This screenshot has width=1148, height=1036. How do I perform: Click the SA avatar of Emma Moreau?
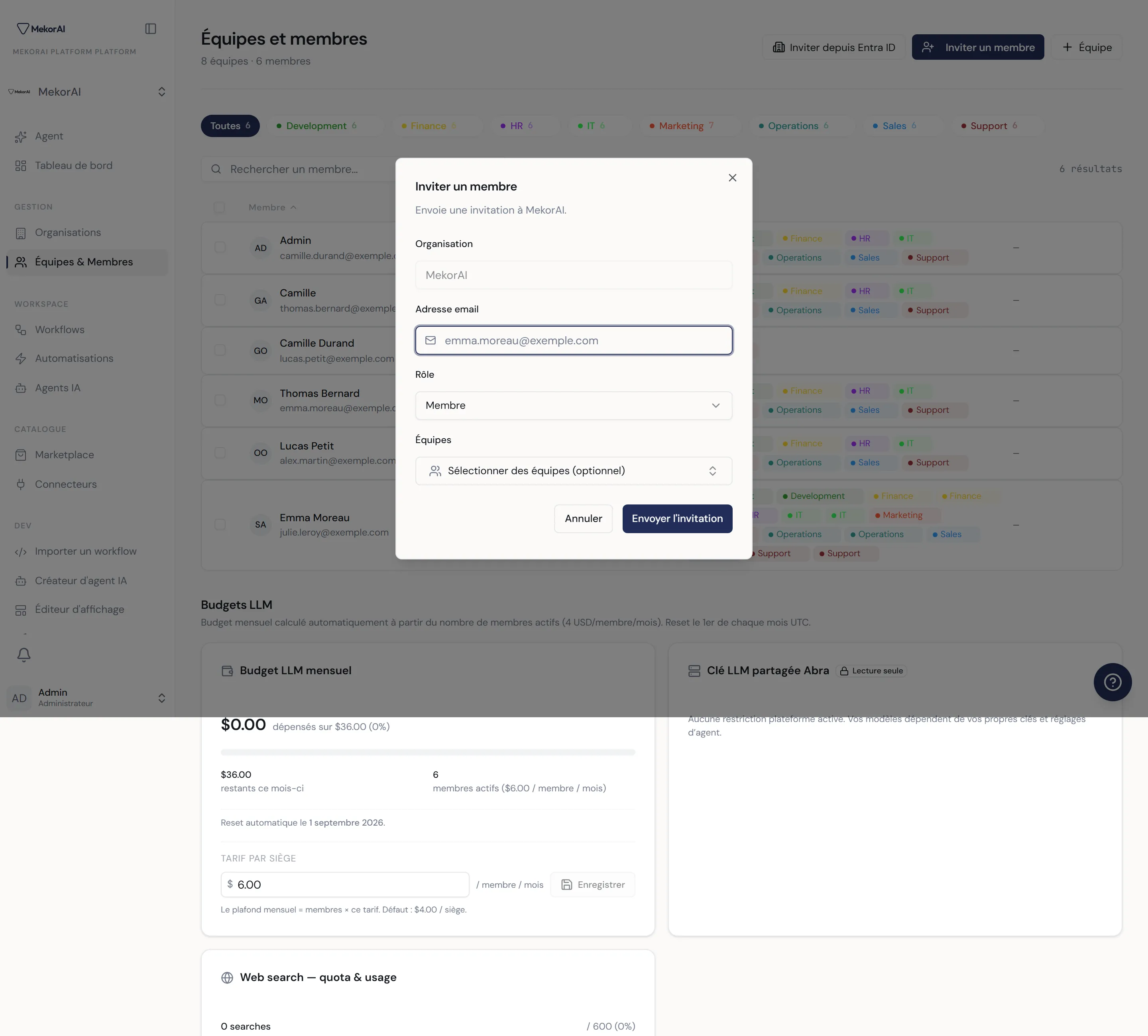tap(260, 525)
